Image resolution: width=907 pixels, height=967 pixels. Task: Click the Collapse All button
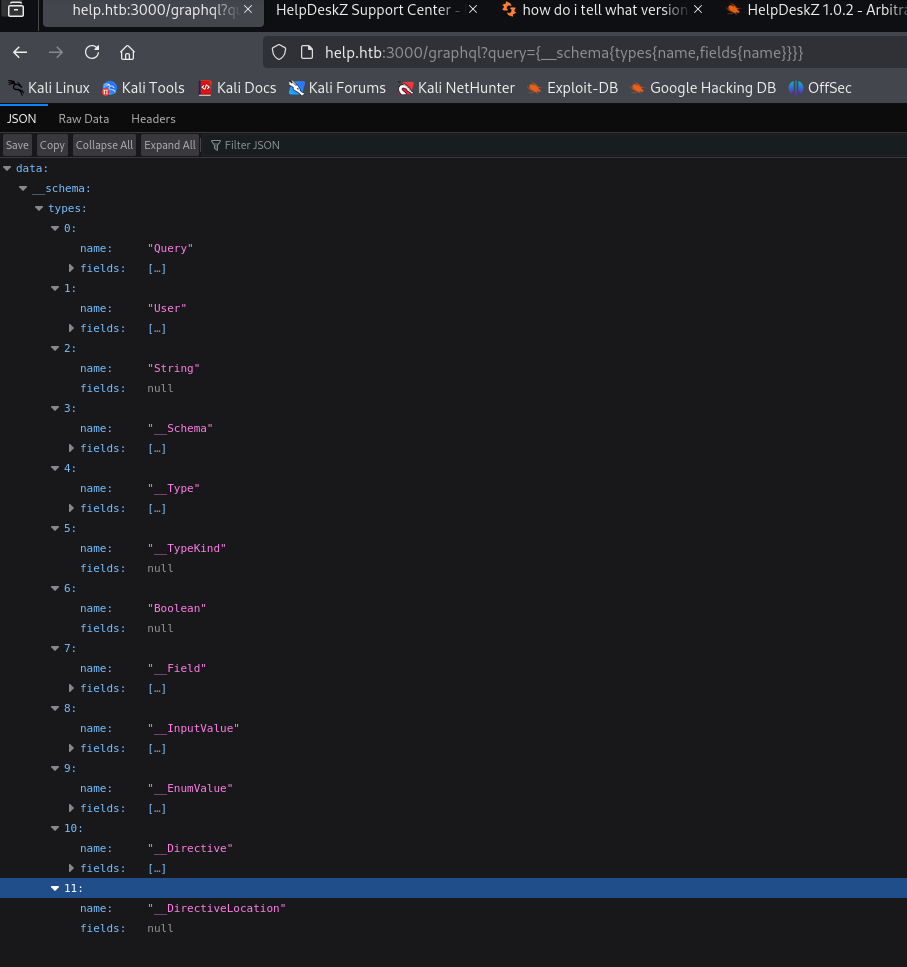click(104, 145)
